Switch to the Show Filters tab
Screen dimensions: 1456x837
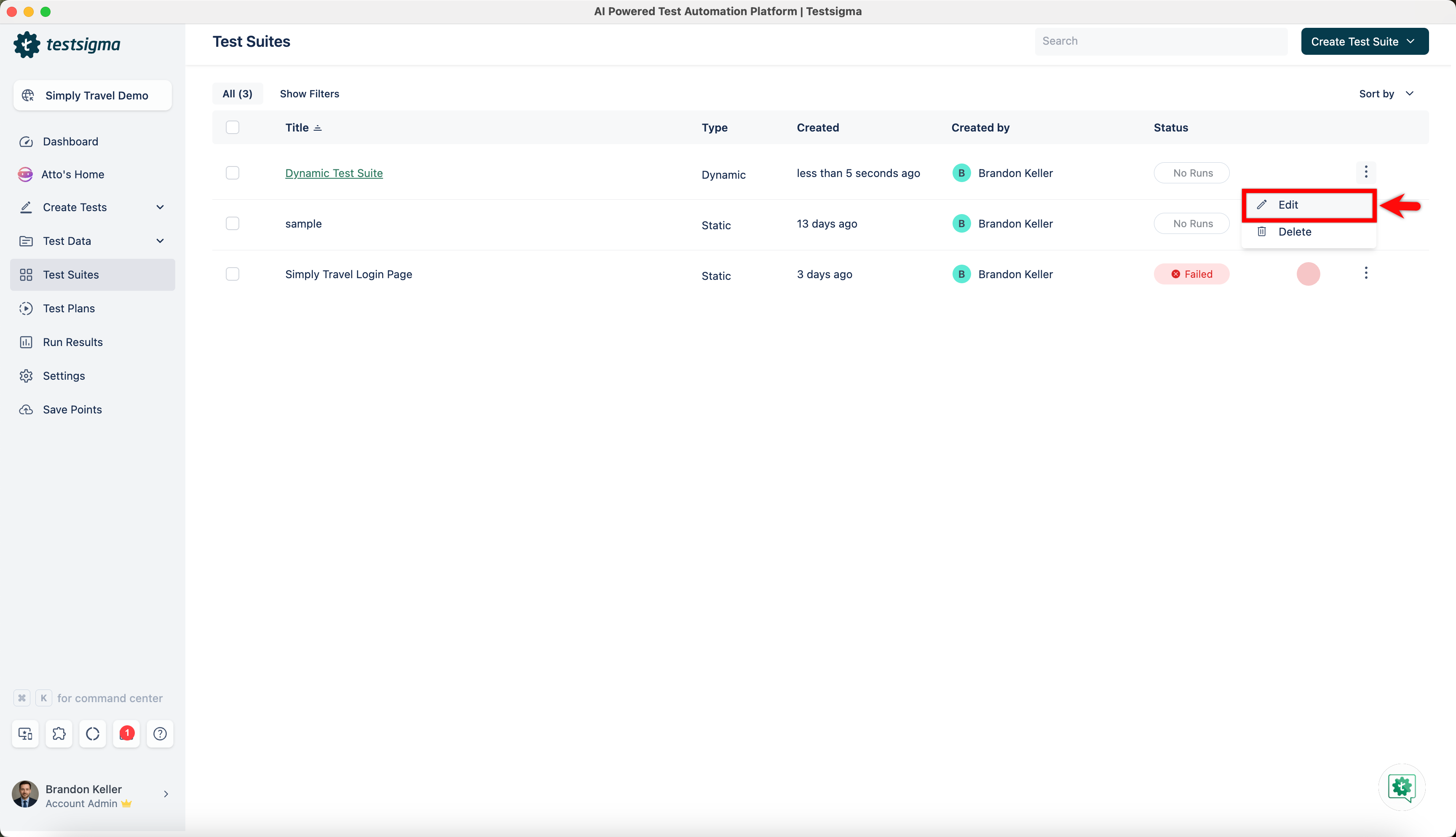310,93
